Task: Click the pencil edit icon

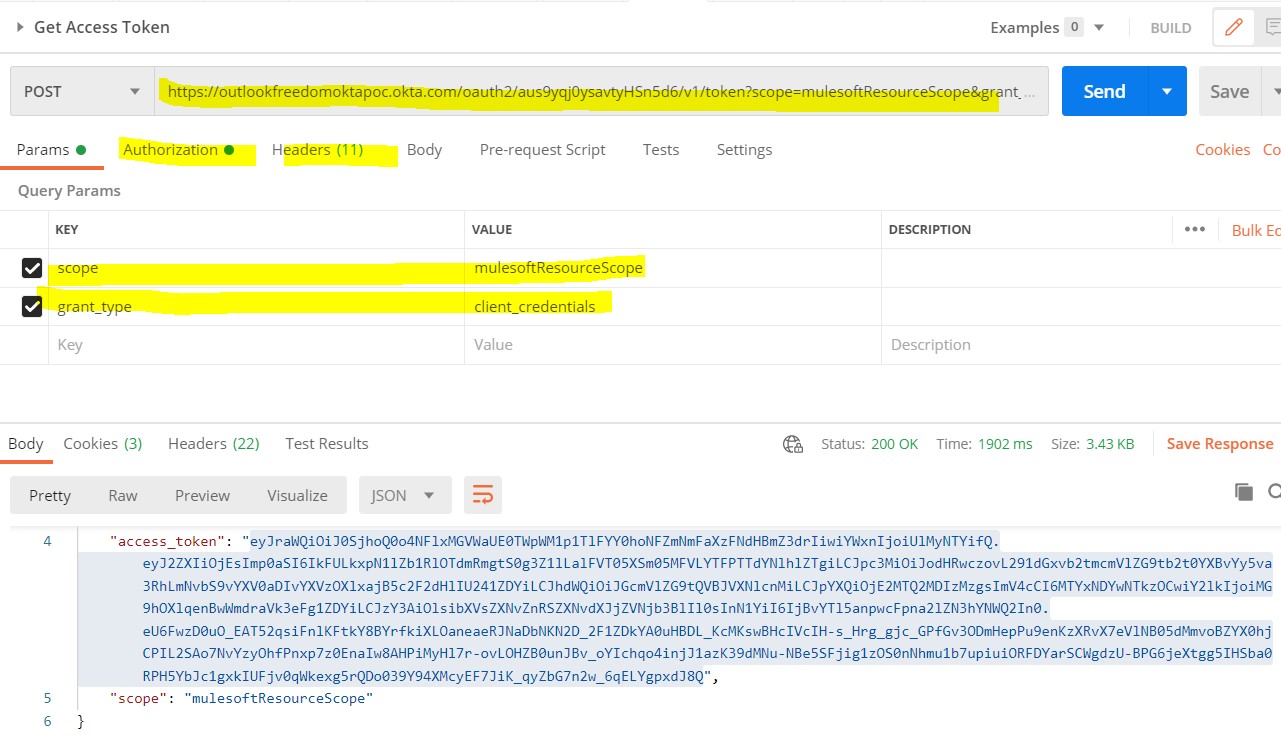Action: pyautogui.click(x=1233, y=28)
